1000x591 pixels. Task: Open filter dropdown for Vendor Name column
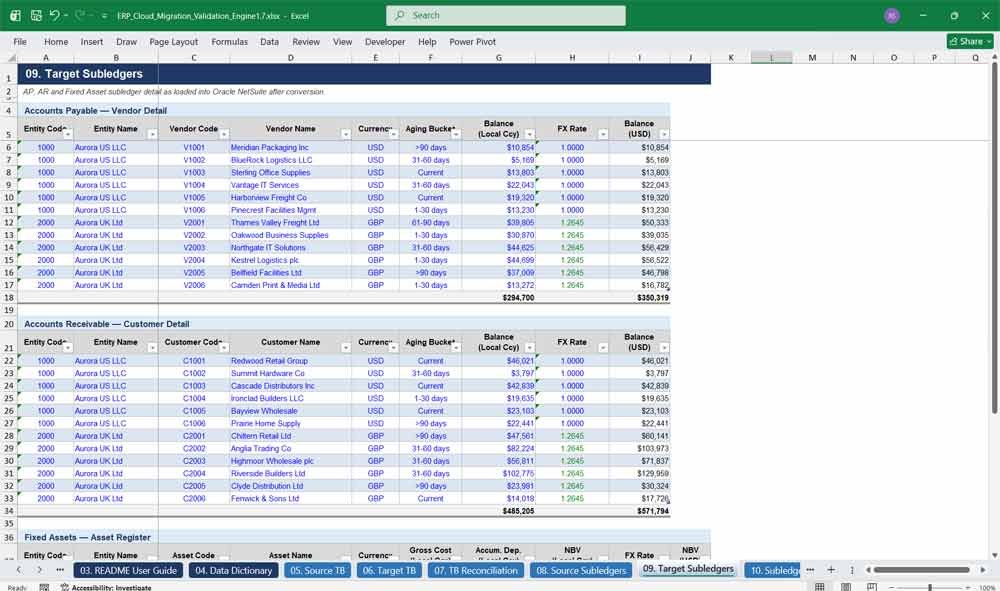346,135
